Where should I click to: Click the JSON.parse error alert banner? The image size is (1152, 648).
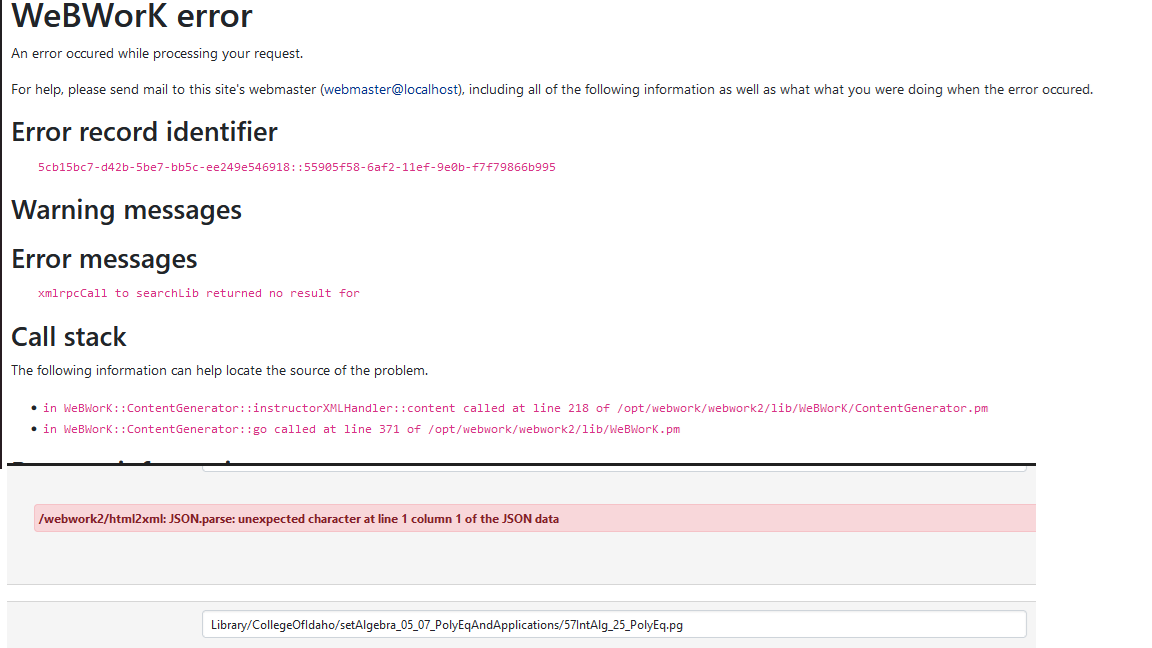(535, 518)
